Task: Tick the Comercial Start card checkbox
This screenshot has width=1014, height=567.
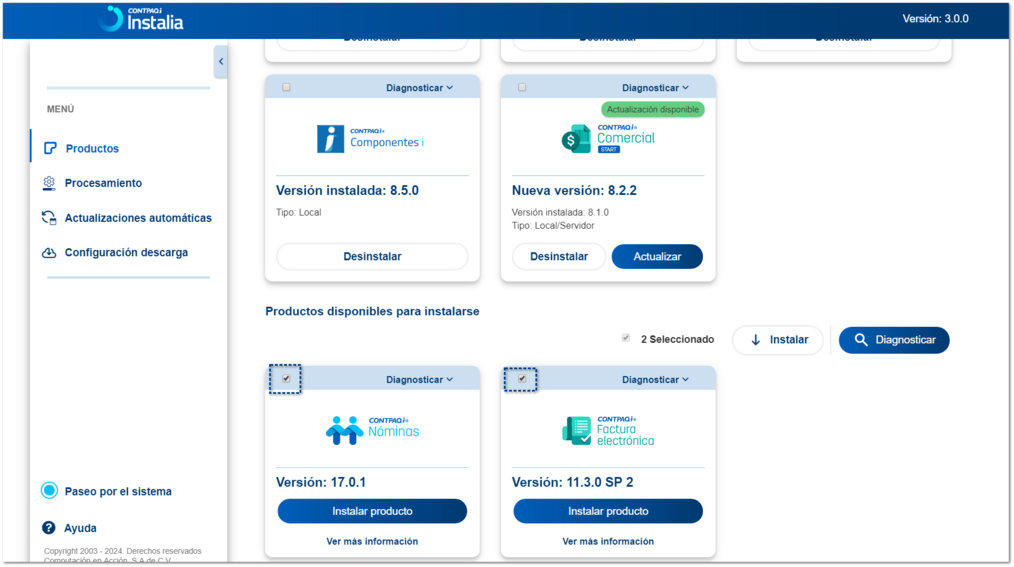Action: pos(522,87)
